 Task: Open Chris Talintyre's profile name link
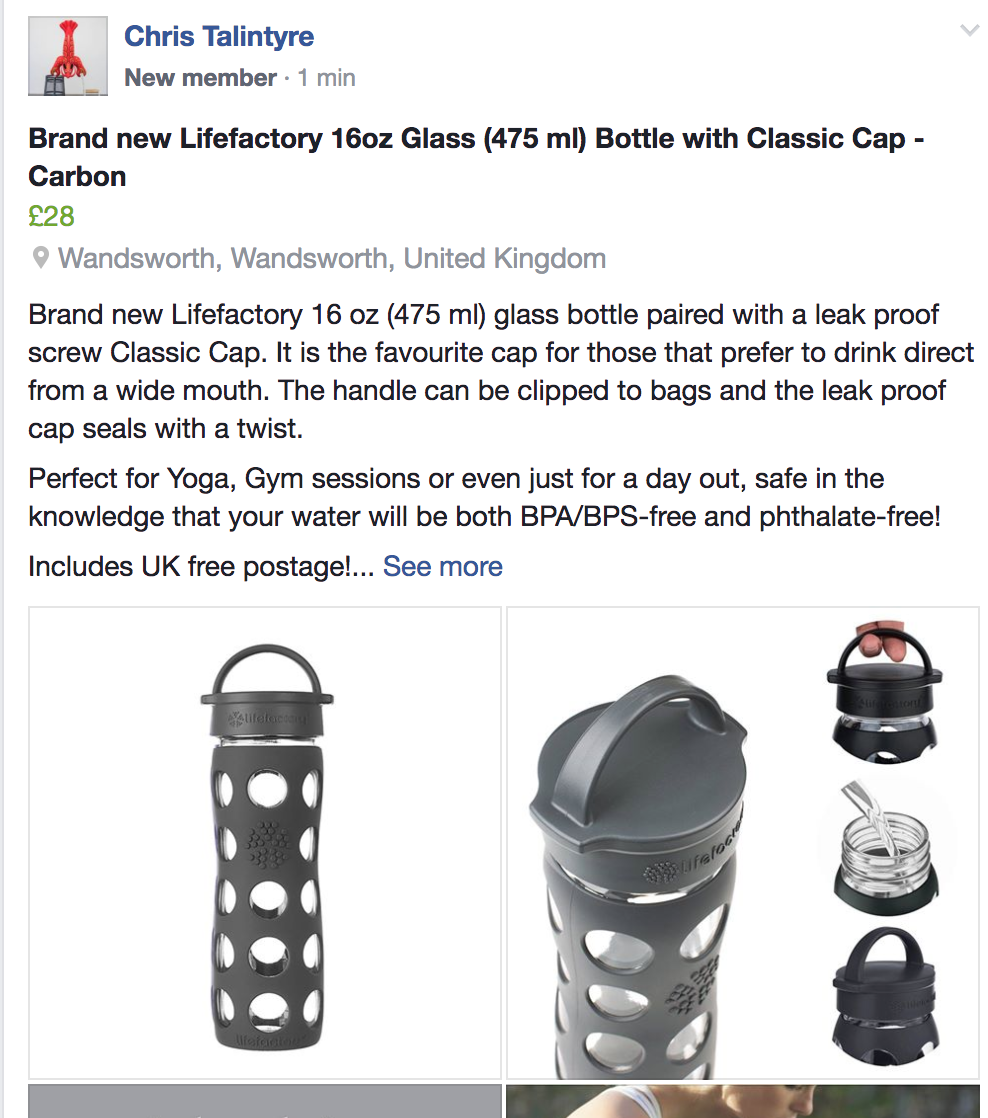tap(219, 37)
